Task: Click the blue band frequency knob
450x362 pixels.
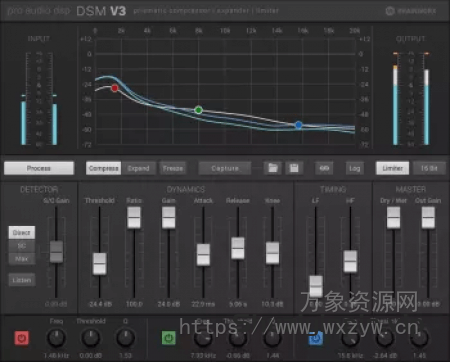Action: (350, 338)
